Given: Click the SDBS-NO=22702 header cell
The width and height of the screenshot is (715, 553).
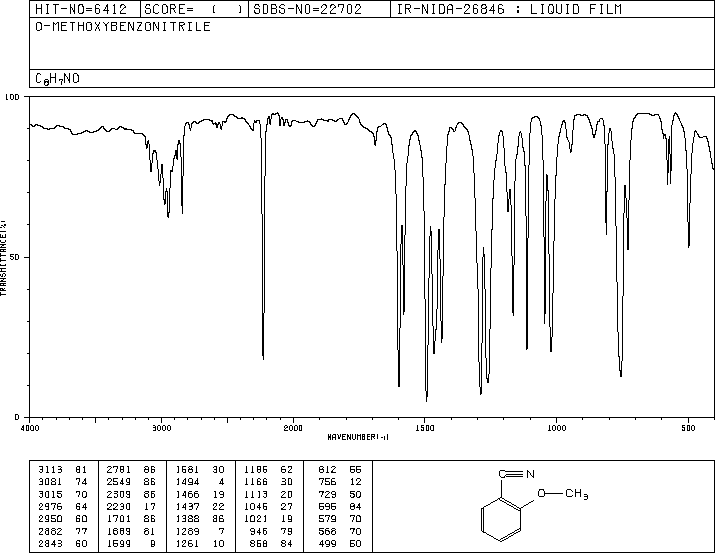Looking at the screenshot, I should click(x=307, y=9).
